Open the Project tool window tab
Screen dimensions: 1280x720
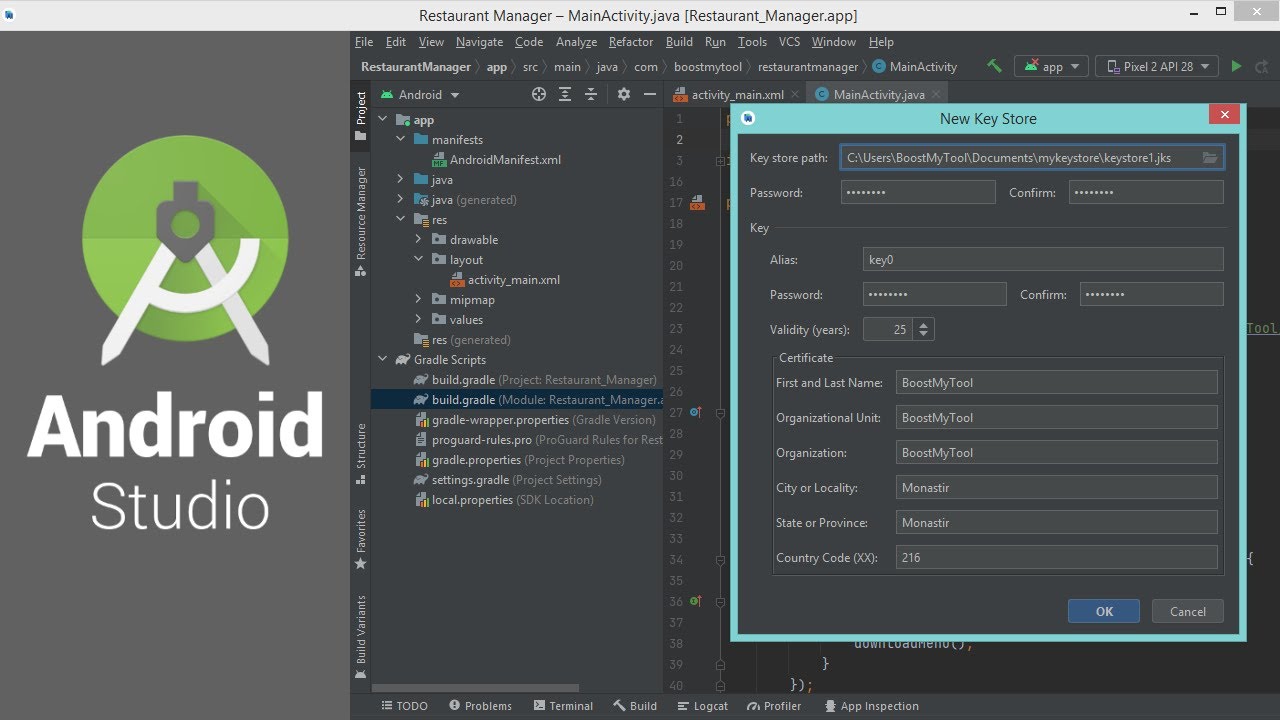[361, 116]
